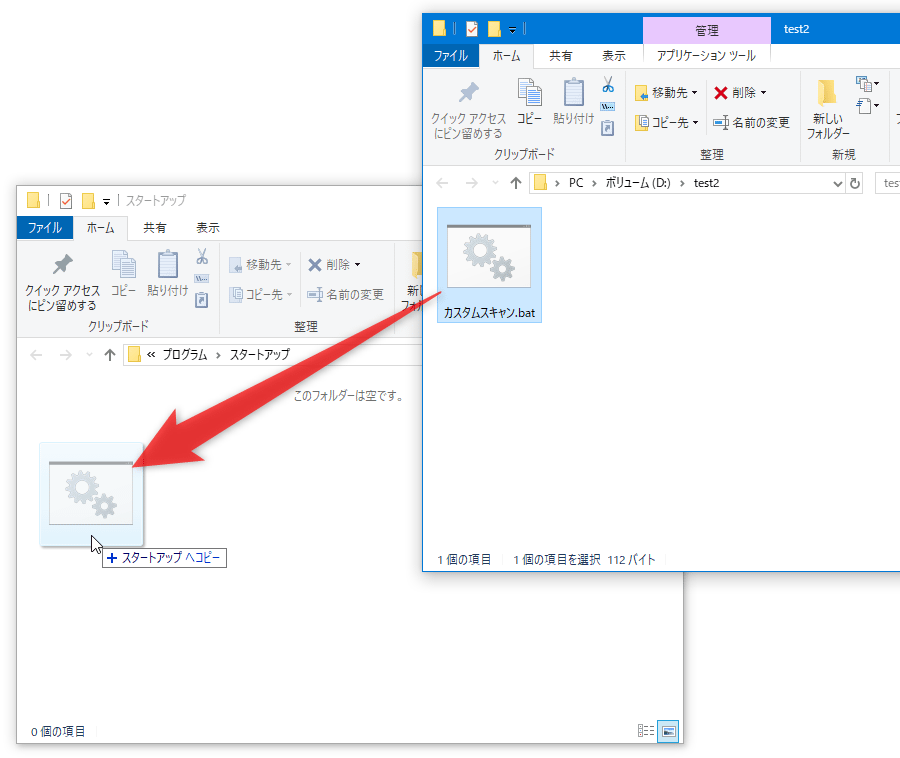
Task: Click ボリューム (D:) in address breadcrumb
Action: [x=638, y=183]
